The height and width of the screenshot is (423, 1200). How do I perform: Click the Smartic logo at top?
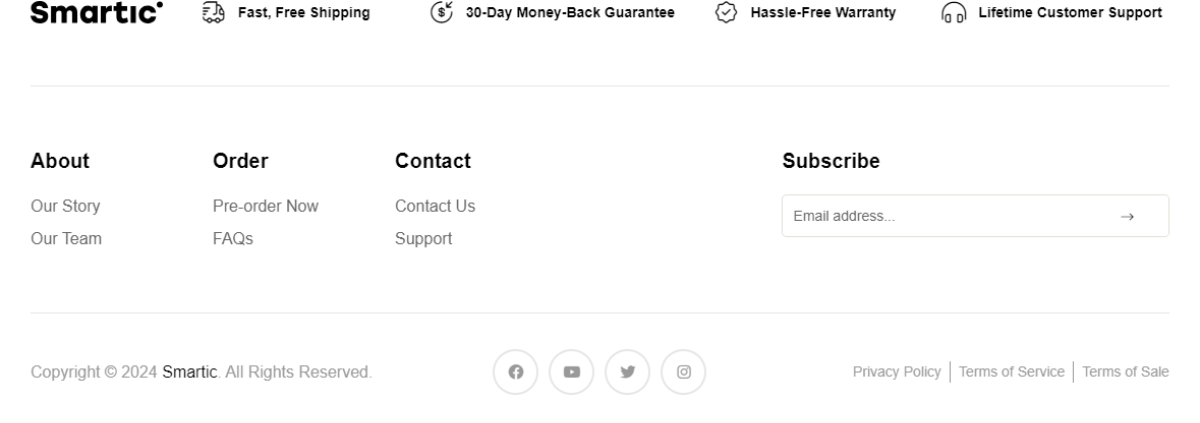(97, 13)
